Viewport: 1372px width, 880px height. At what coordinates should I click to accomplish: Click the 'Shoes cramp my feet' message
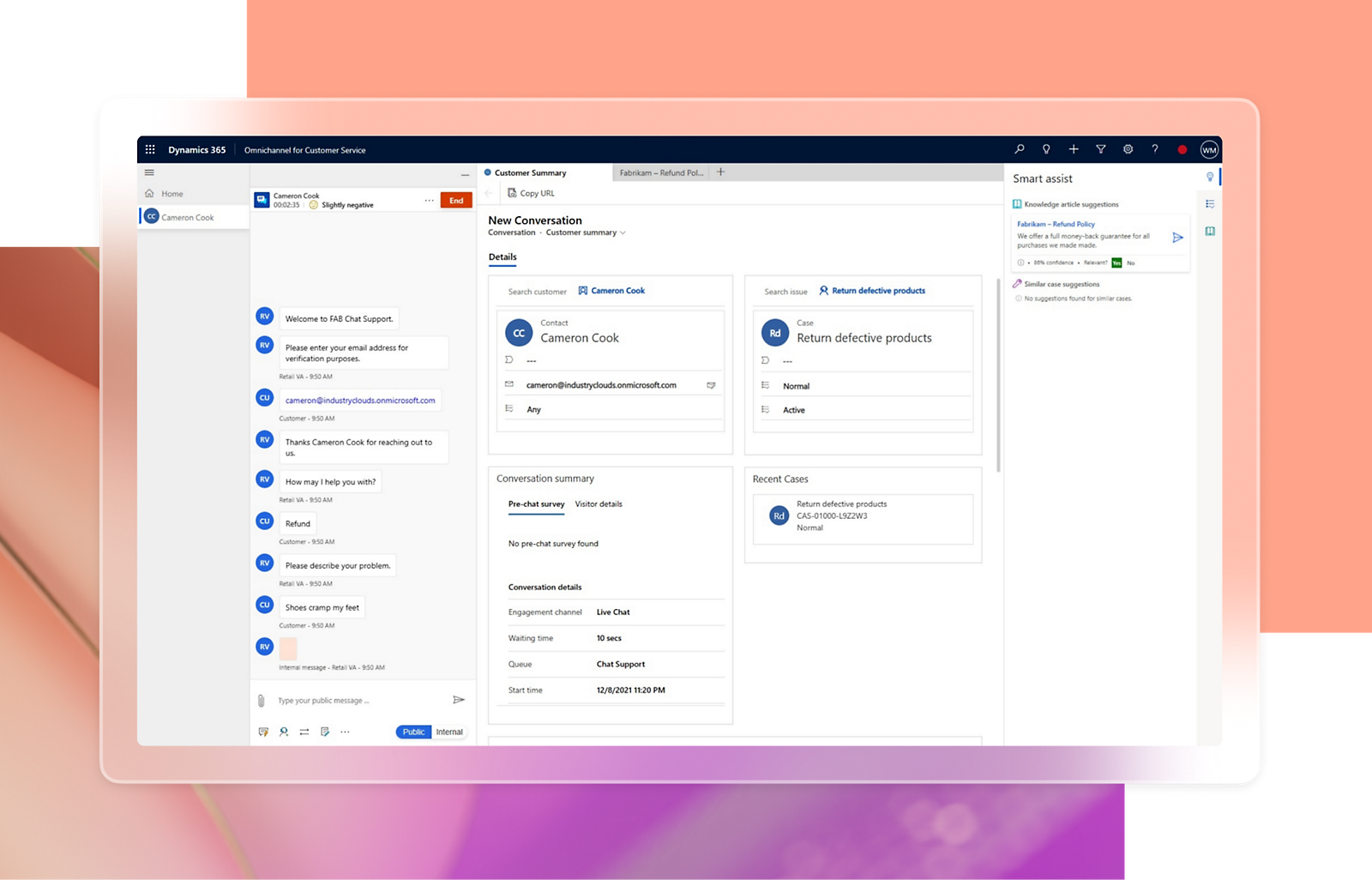(x=322, y=607)
